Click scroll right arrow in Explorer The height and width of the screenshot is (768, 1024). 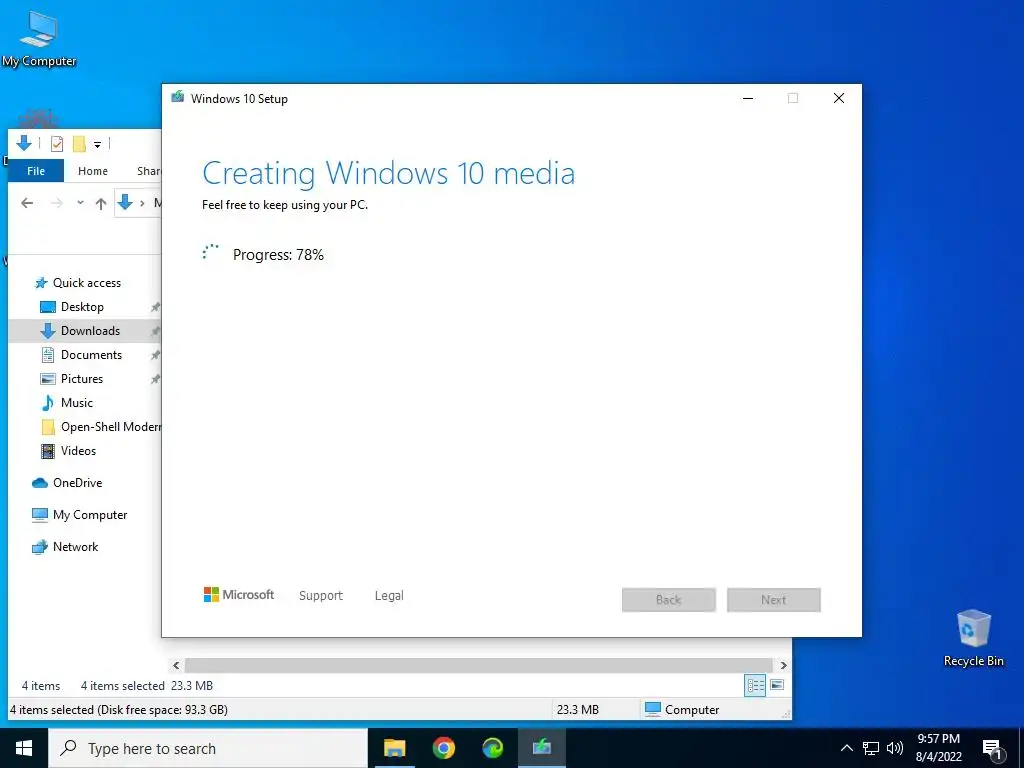(784, 665)
